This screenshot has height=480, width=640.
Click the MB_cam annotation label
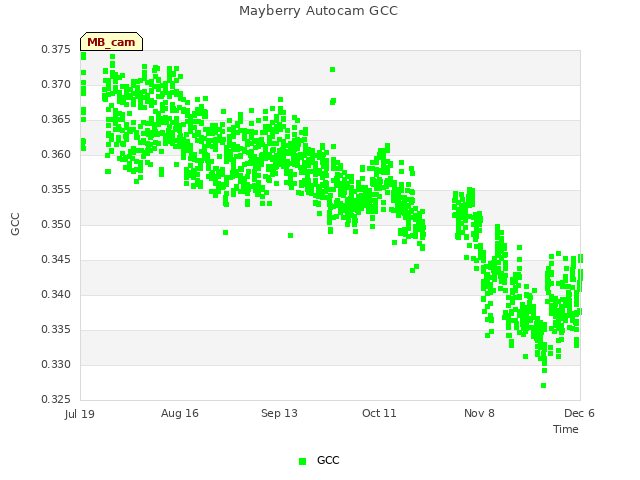click(x=111, y=42)
